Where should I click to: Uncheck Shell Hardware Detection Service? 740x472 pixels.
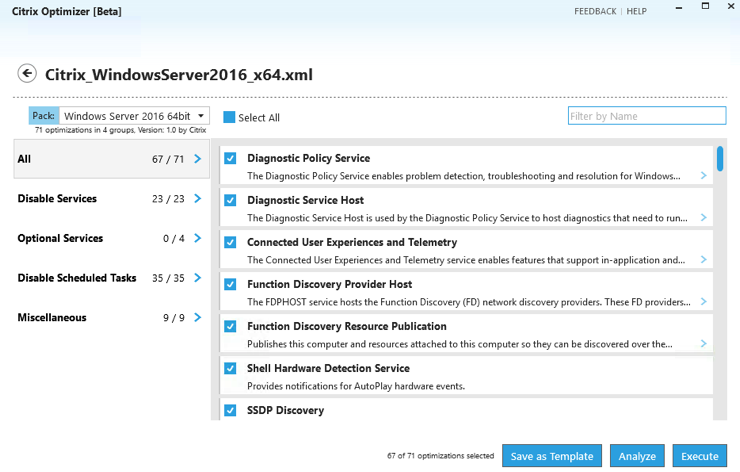point(230,368)
